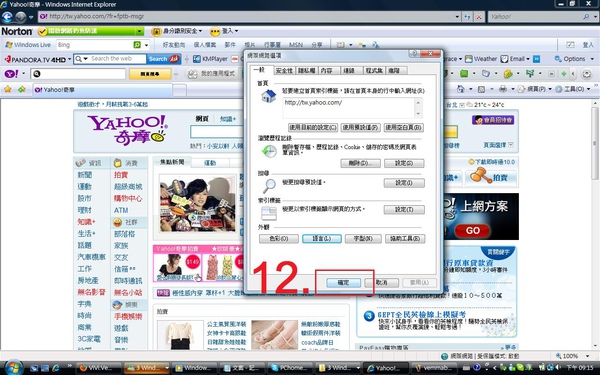Click the news photo thumbnail

point(198,203)
